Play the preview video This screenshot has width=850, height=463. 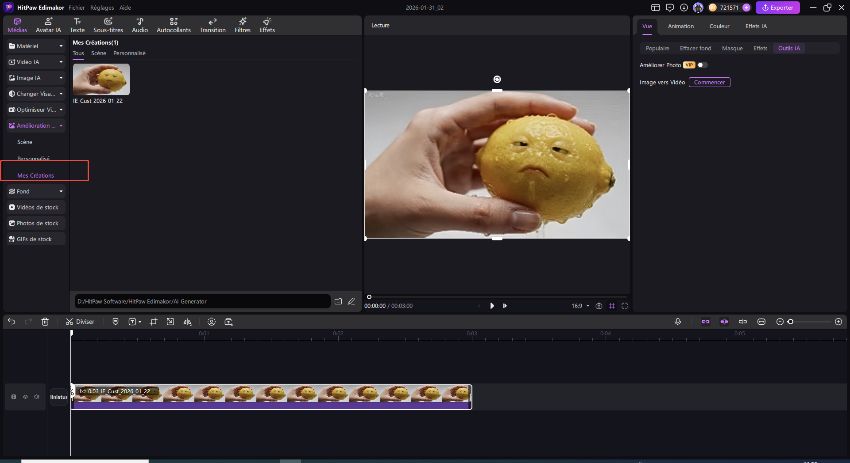[492, 306]
